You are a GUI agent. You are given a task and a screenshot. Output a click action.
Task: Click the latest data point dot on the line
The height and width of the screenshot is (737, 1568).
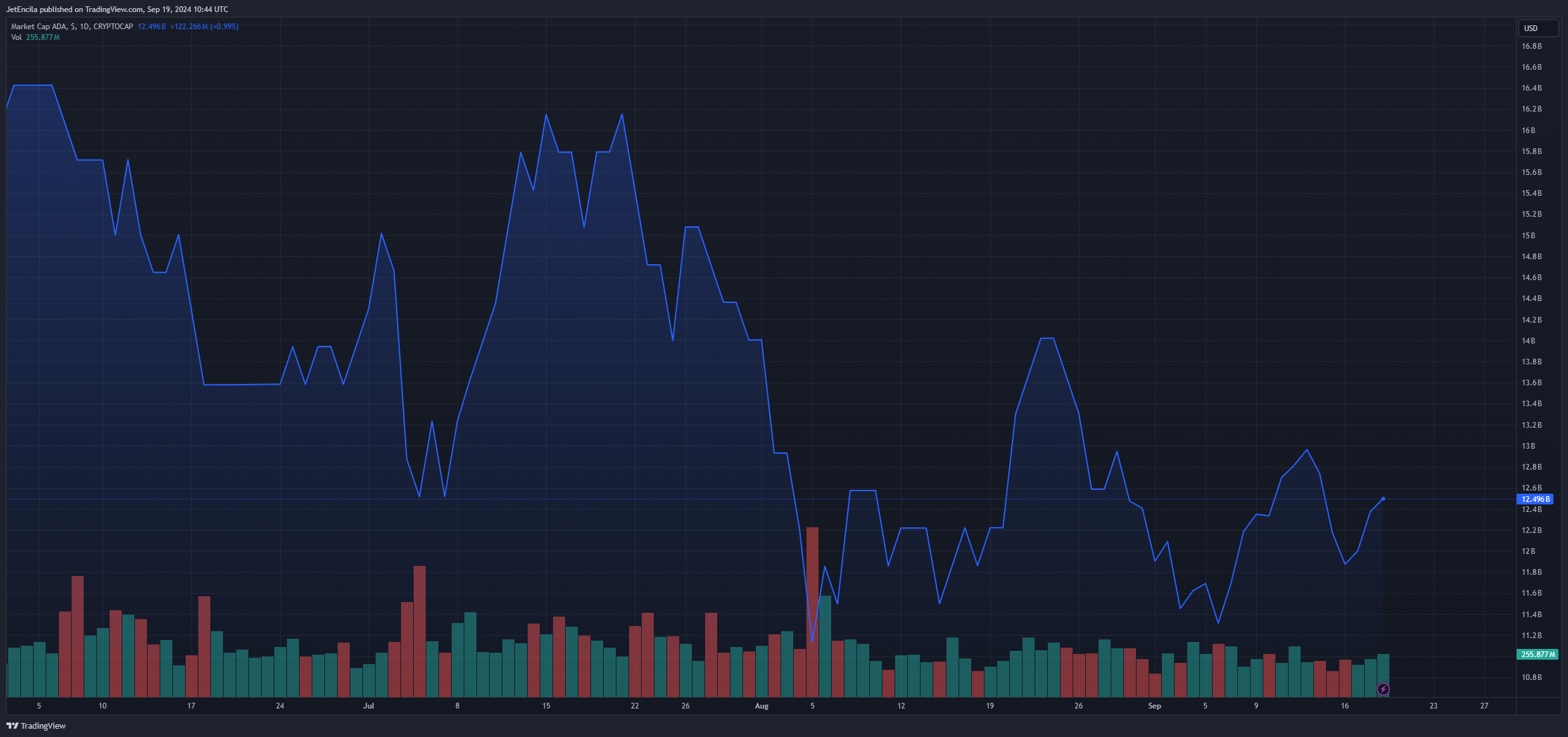pos(1383,499)
